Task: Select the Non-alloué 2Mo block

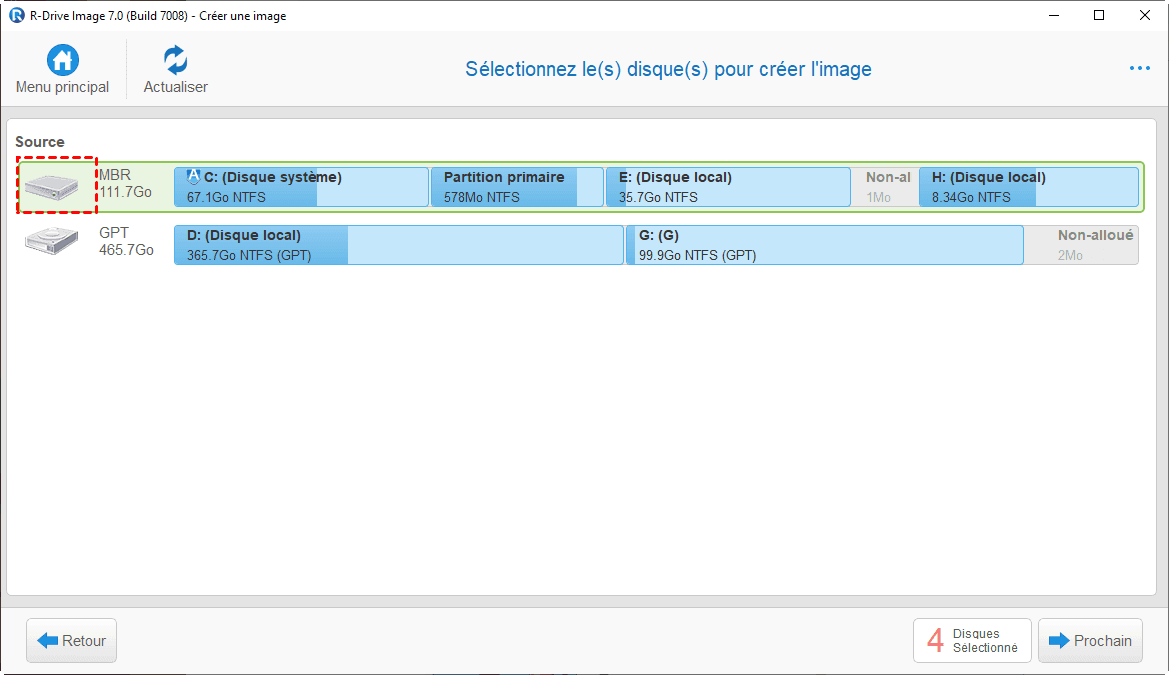Action: [x=1082, y=245]
